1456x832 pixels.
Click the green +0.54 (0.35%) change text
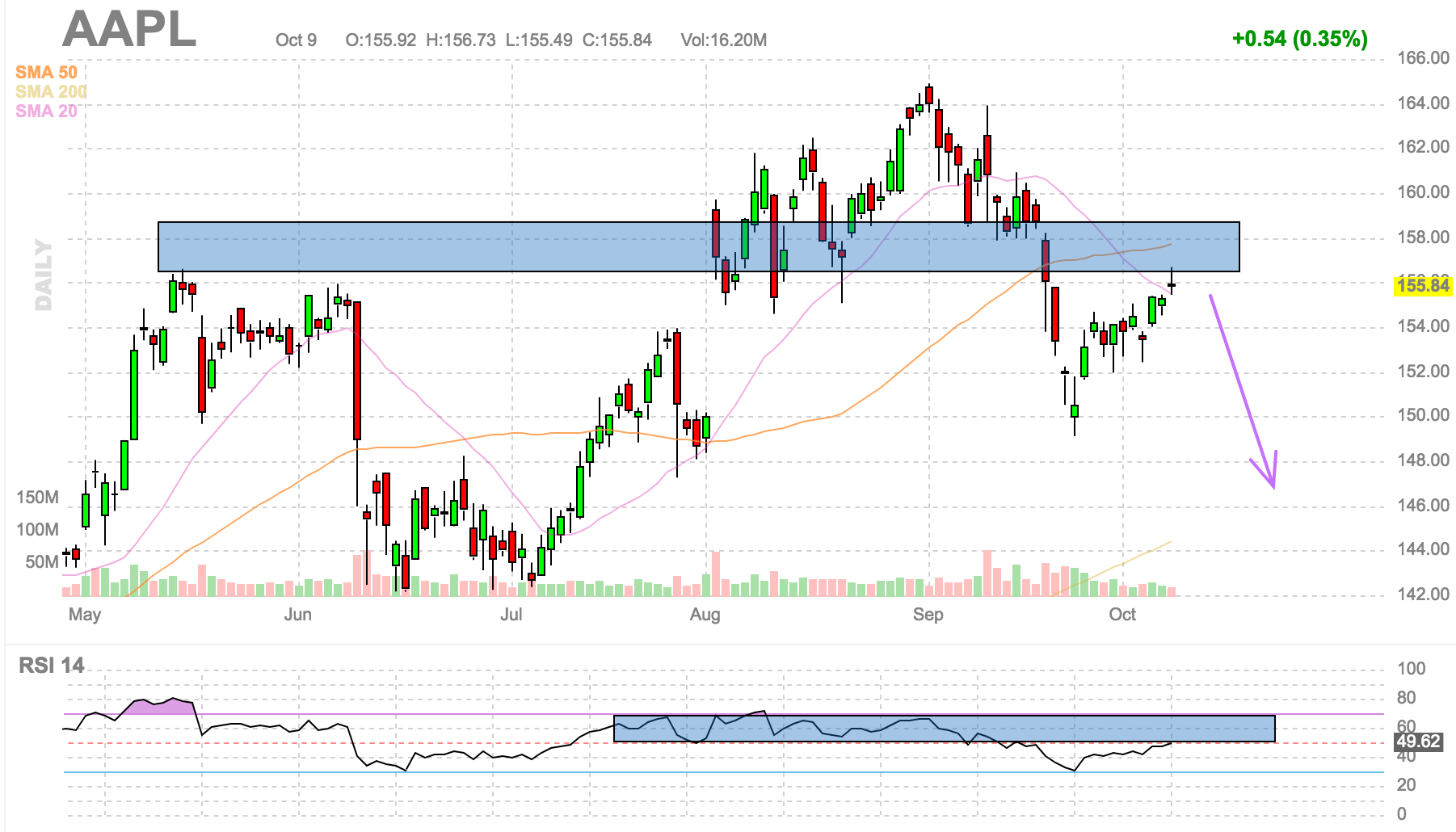(1299, 39)
